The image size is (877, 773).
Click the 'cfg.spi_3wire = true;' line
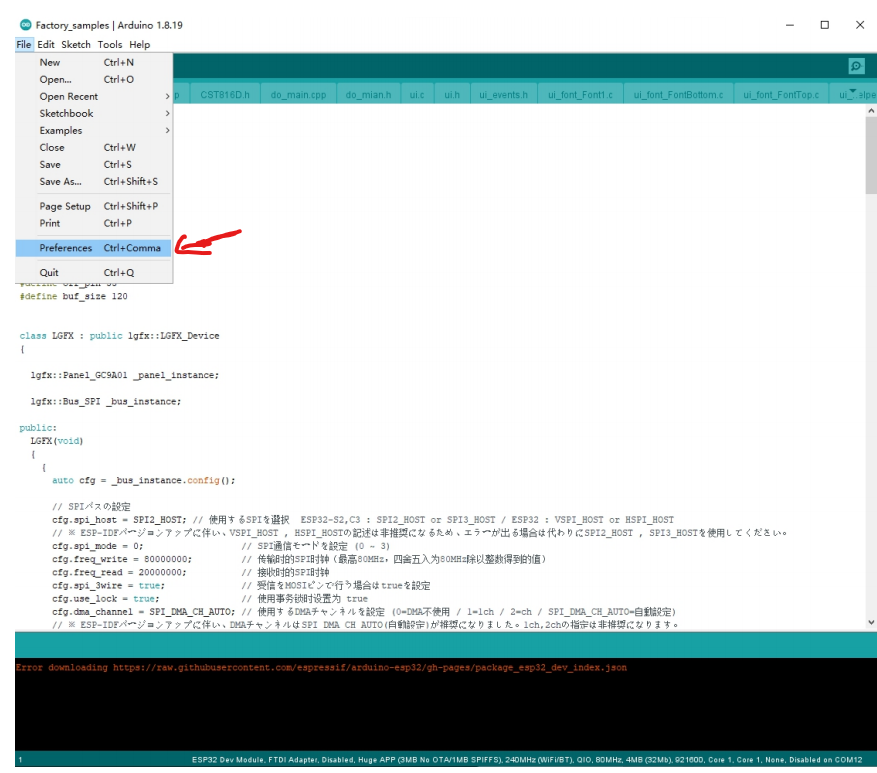coord(109,585)
